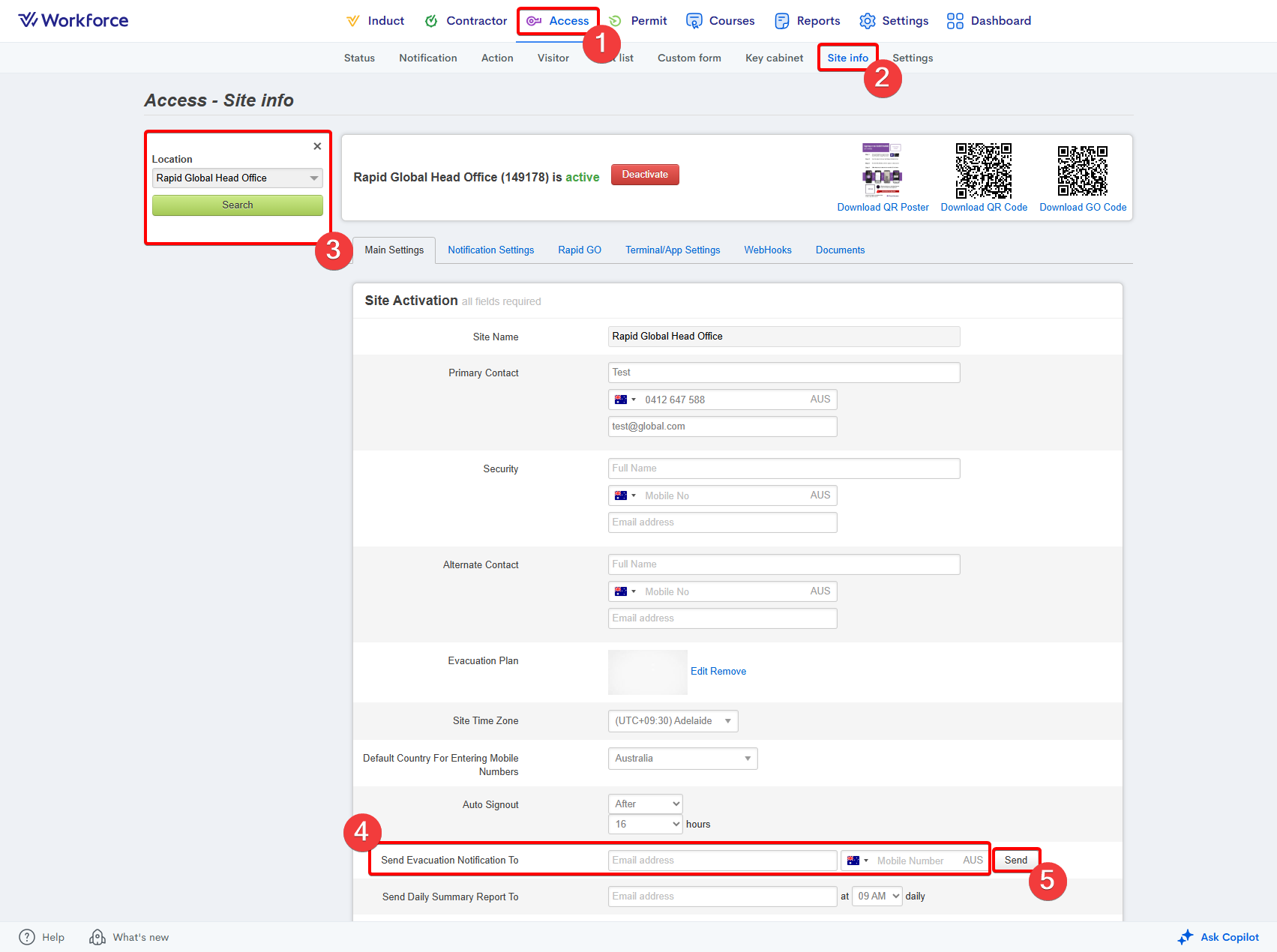
Task: Open Reports from the top navigation
Action: pos(807,21)
